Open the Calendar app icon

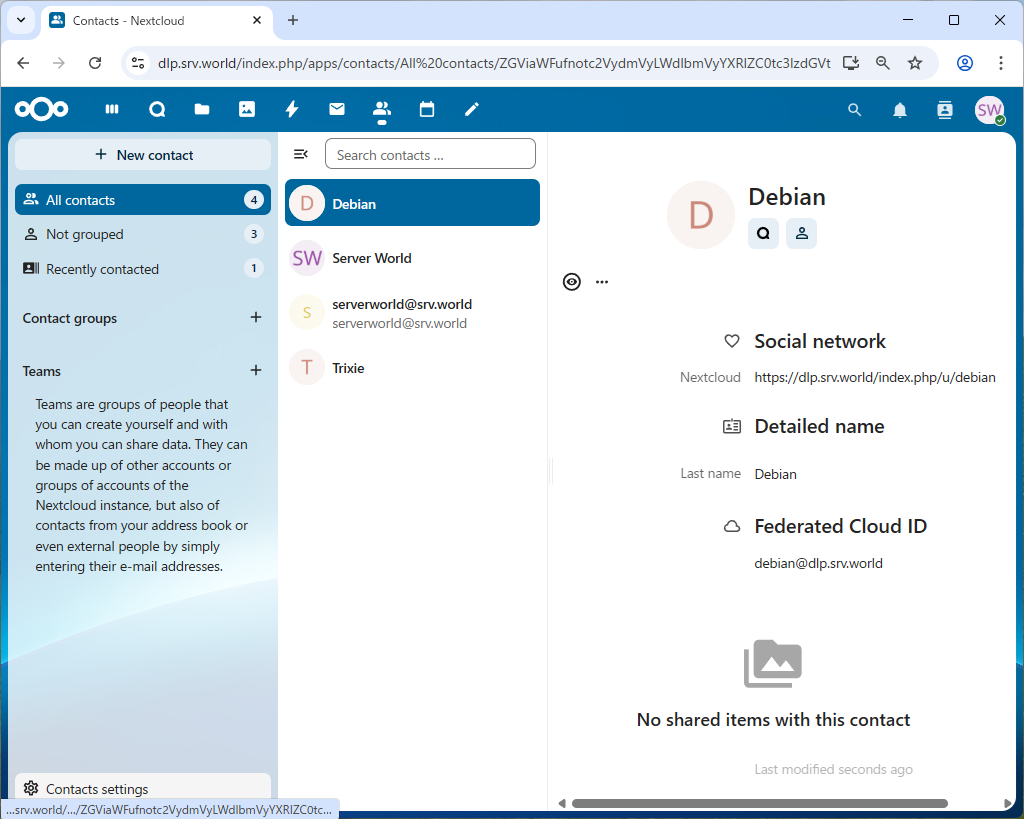[427, 110]
